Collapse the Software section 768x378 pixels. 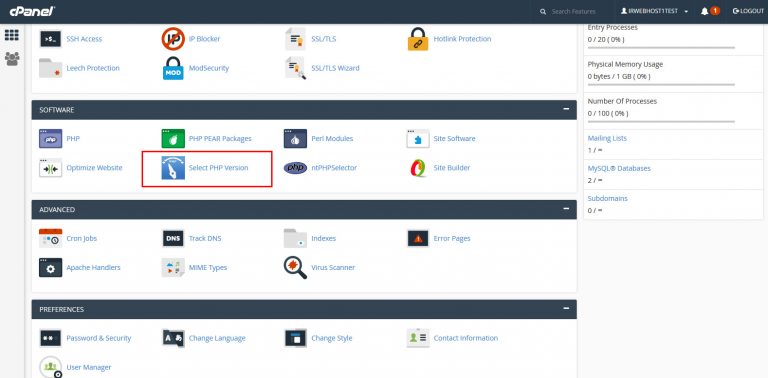[566, 109]
